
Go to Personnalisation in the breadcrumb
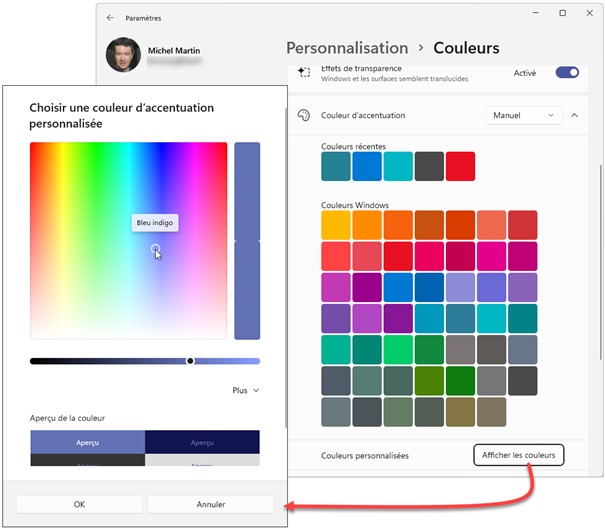point(347,48)
